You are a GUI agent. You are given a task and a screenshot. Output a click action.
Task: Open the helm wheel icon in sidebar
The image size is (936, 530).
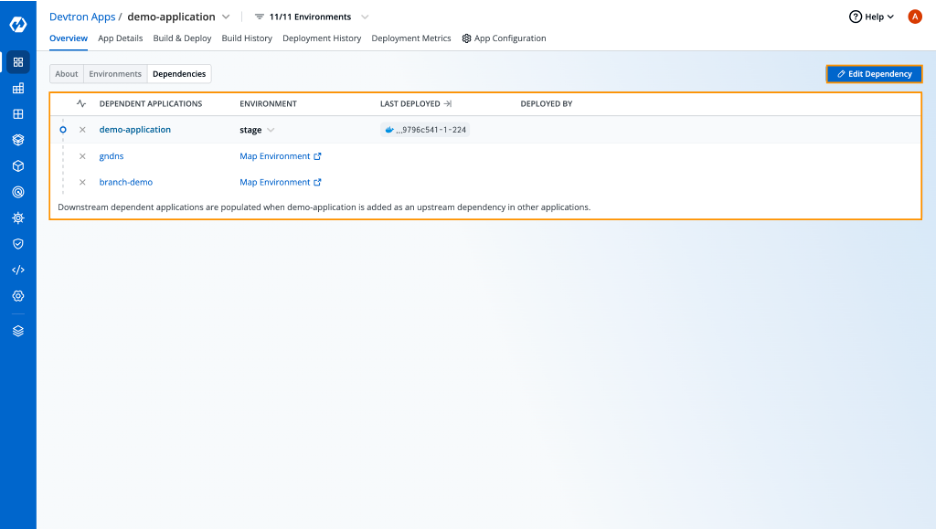point(18,218)
